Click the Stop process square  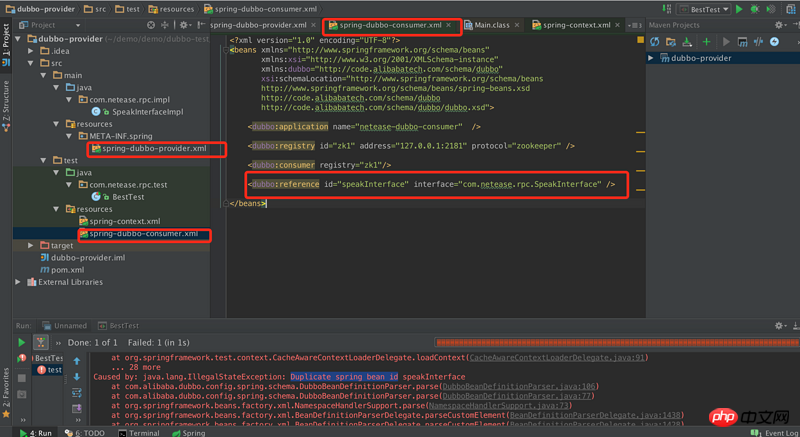click(21, 378)
